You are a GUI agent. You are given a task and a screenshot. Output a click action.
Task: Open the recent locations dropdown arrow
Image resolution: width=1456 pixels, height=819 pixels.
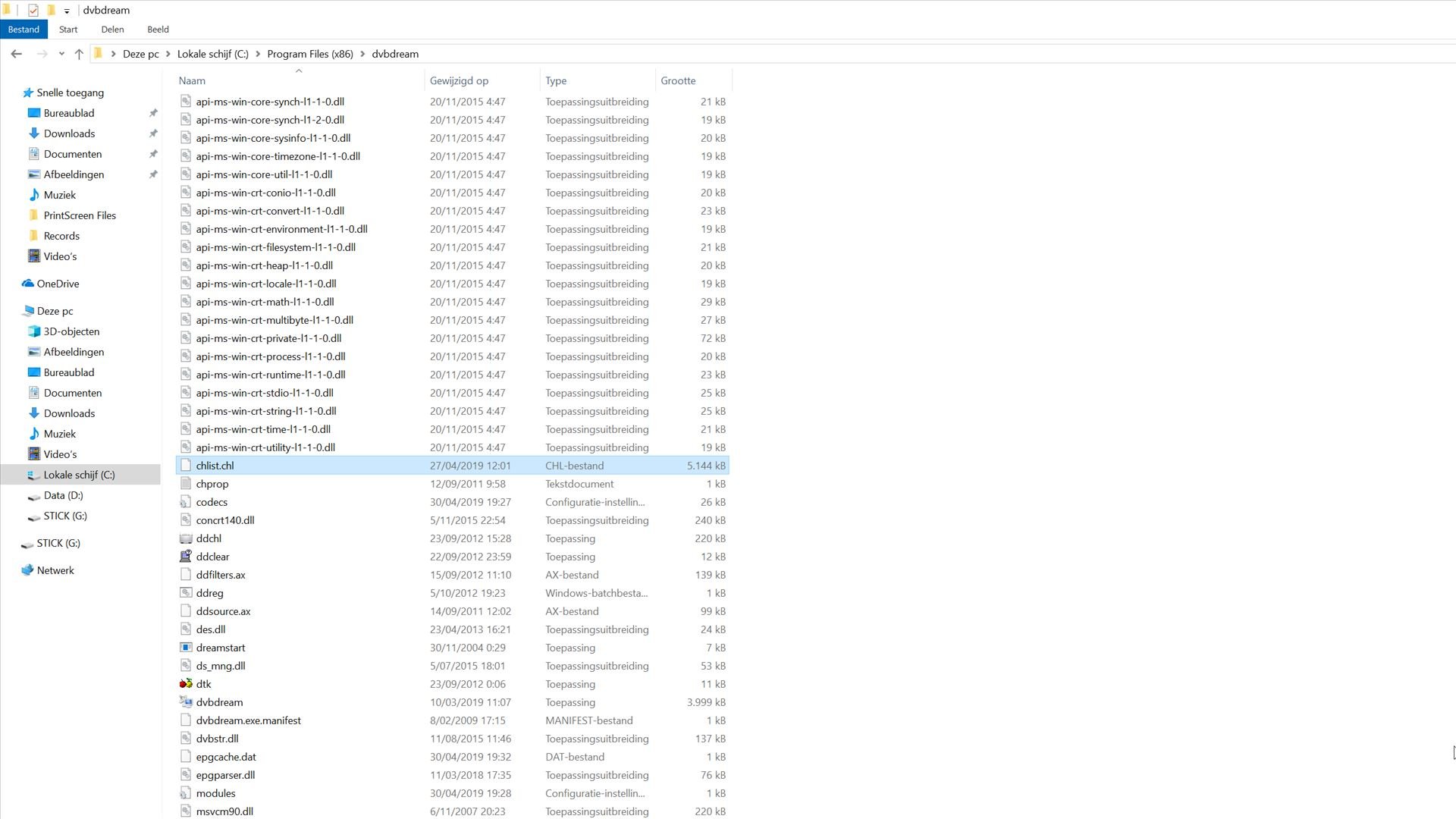point(61,54)
